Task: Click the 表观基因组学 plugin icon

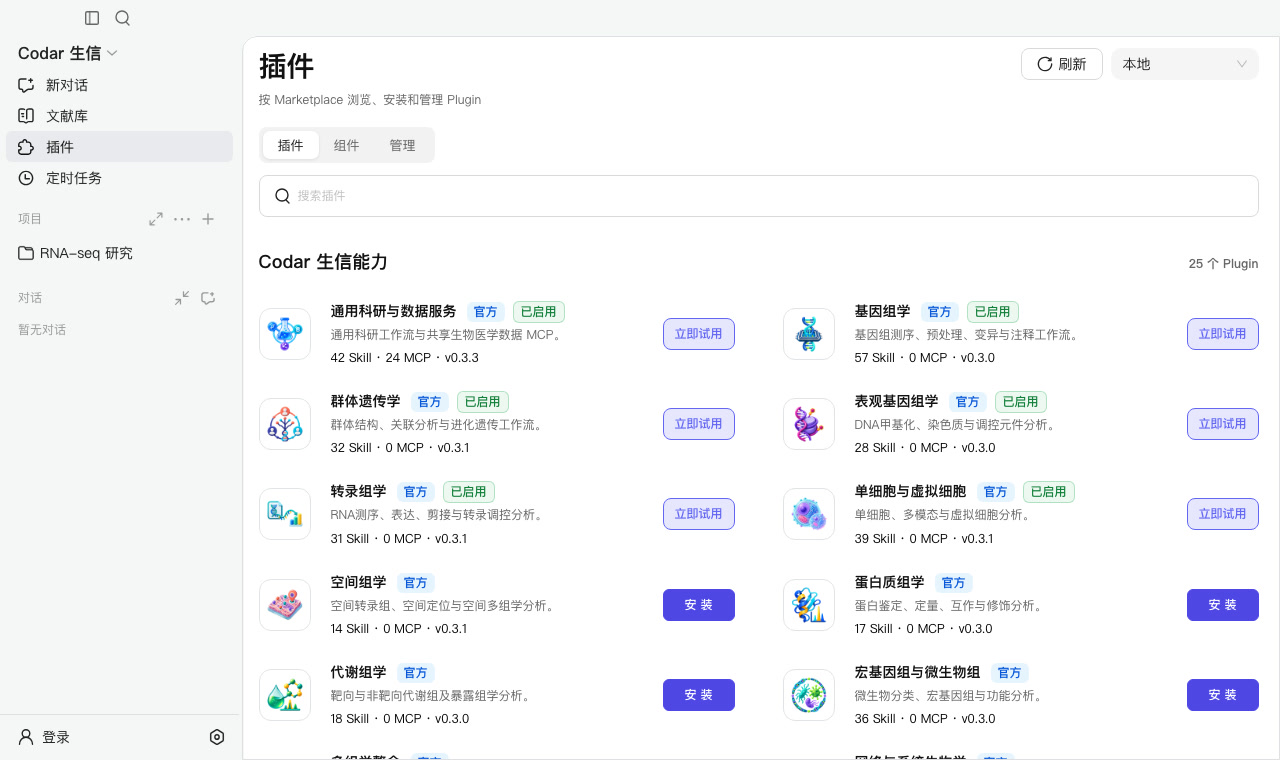Action: (x=809, y=424)
